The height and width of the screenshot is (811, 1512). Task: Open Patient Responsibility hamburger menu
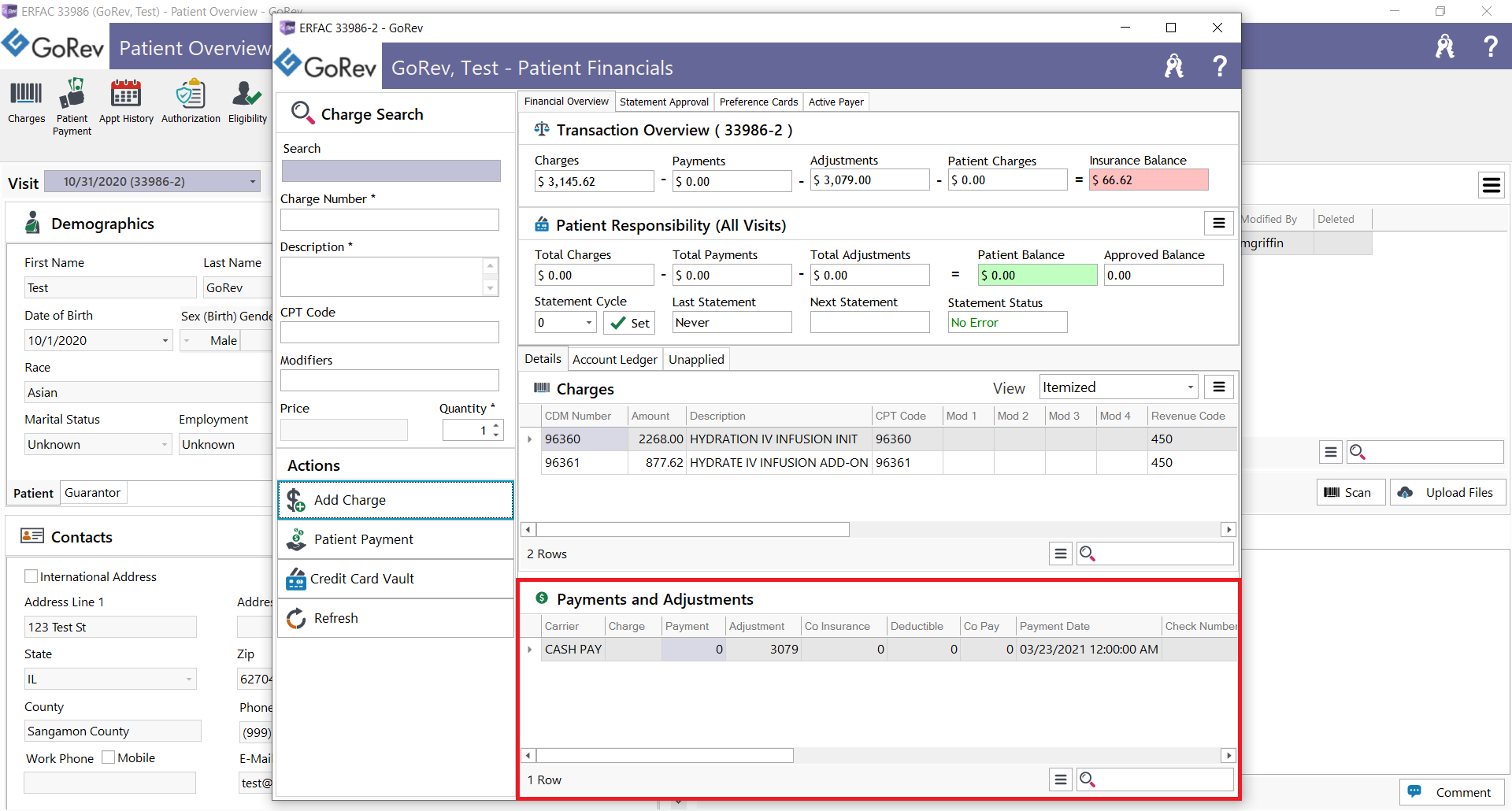point(1218,224)
